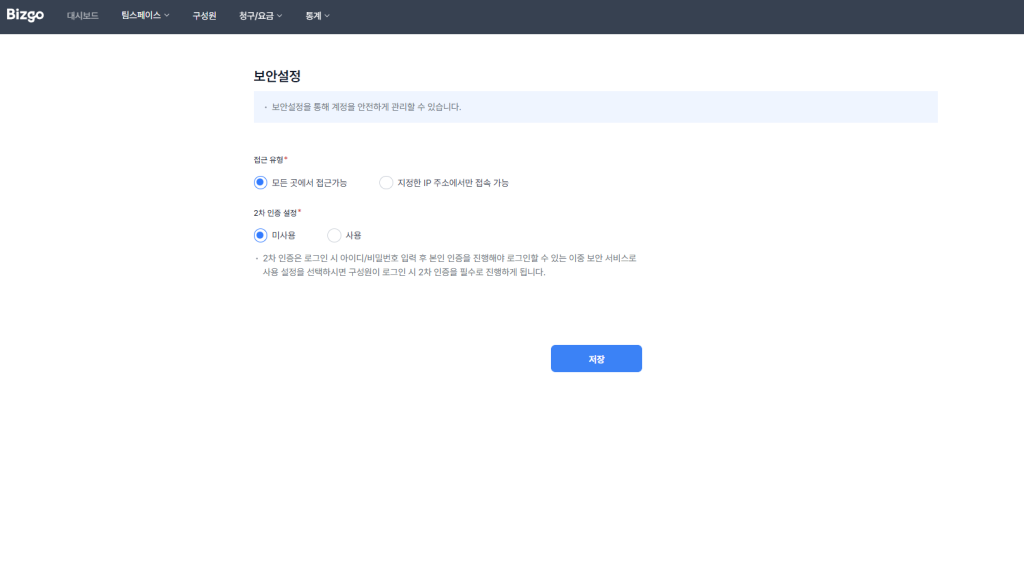1024x562 pixels.
Task: Click the 접근 유형 field label
Action: tap(270, 160)
